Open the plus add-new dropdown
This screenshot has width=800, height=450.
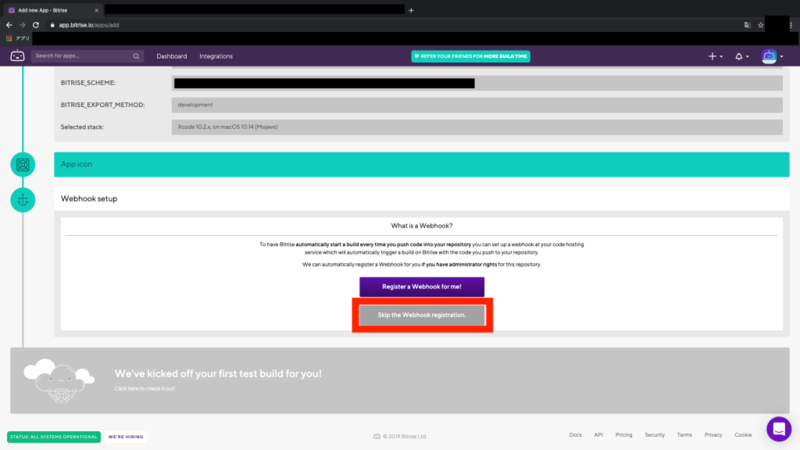pos(715,56)
